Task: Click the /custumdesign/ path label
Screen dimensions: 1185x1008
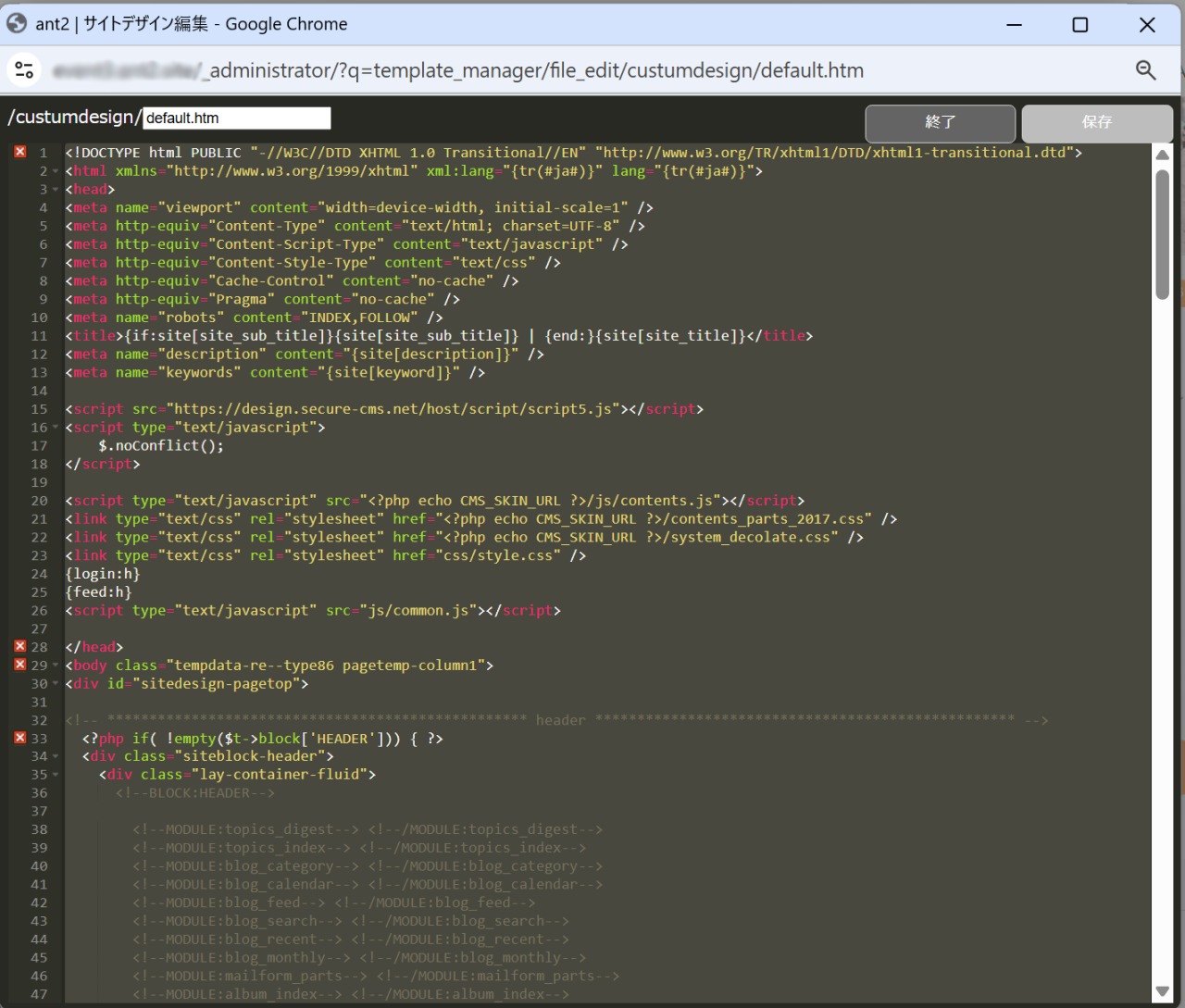Action: click(x=74, y=118)
